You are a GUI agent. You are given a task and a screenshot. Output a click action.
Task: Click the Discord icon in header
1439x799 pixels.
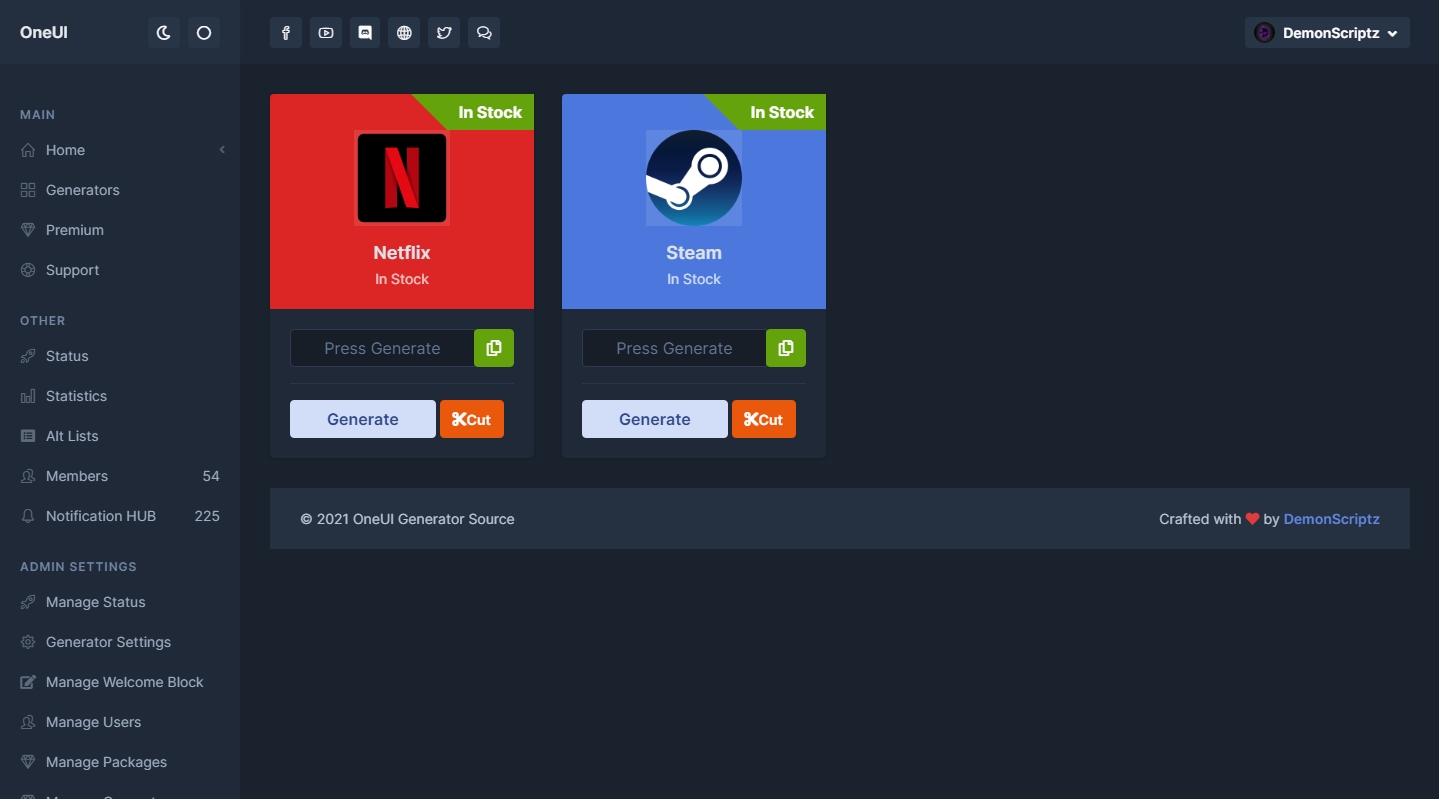click(x=365, y=33)
